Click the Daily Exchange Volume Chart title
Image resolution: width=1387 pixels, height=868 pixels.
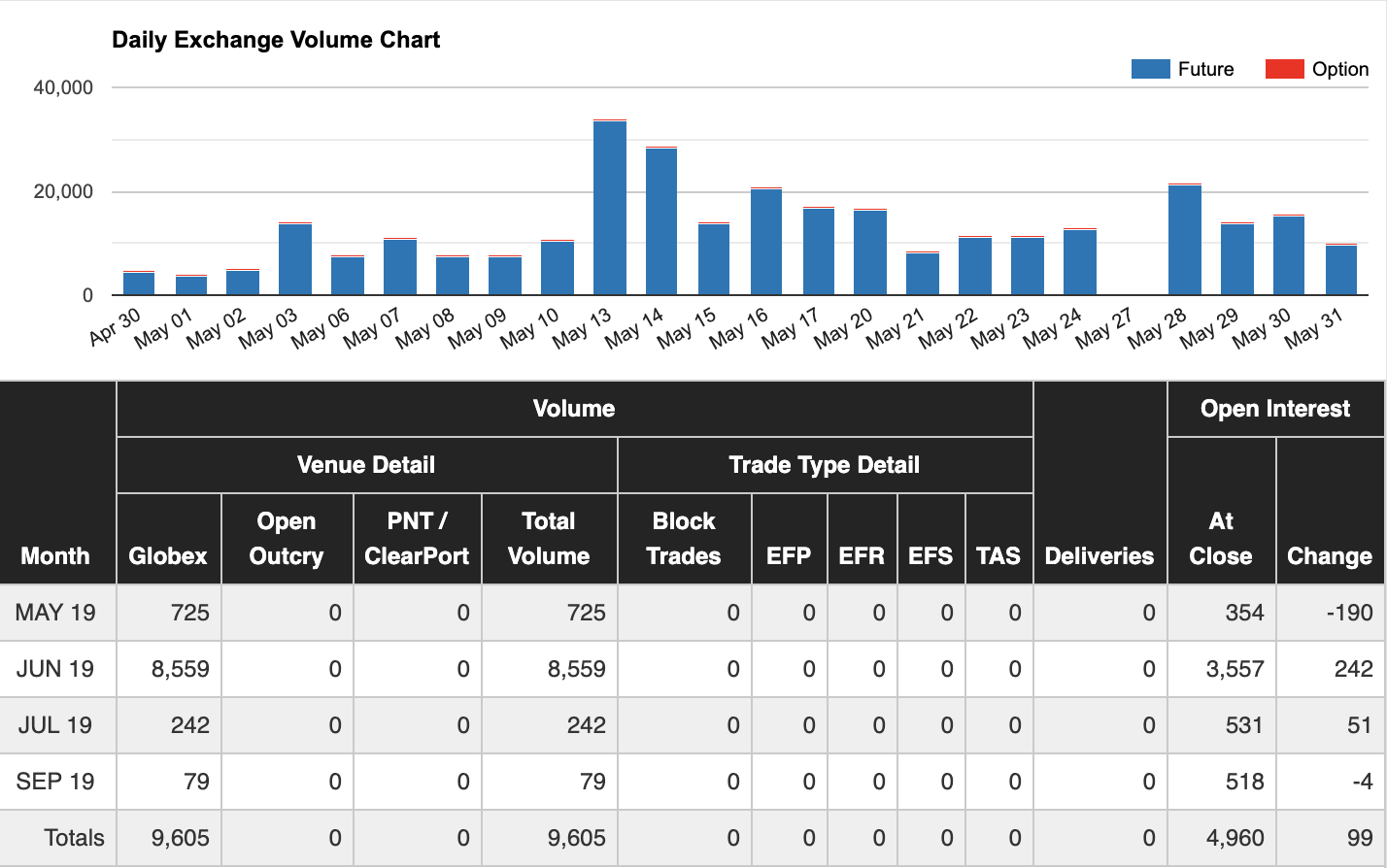pyautogui.click(x=276, y=40)
